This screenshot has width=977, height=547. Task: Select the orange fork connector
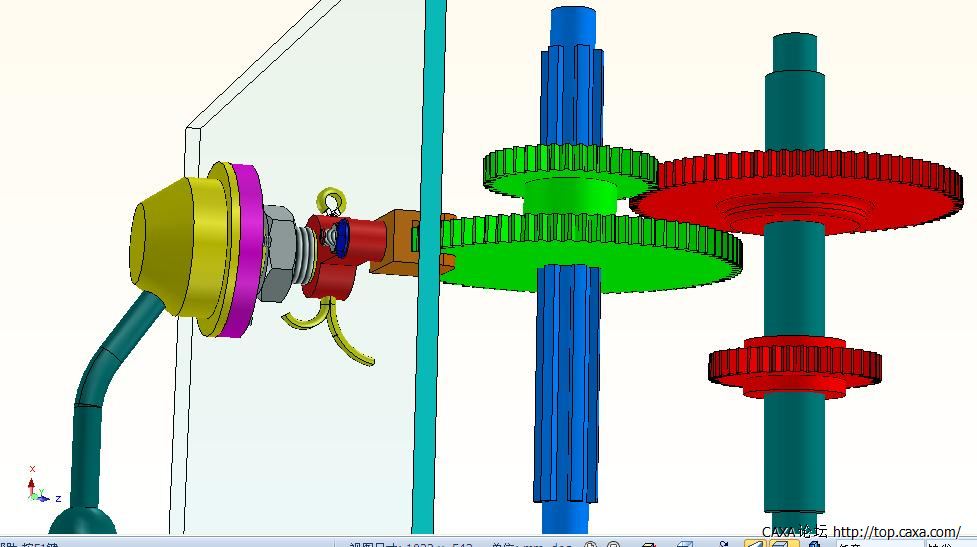(400, 243)
